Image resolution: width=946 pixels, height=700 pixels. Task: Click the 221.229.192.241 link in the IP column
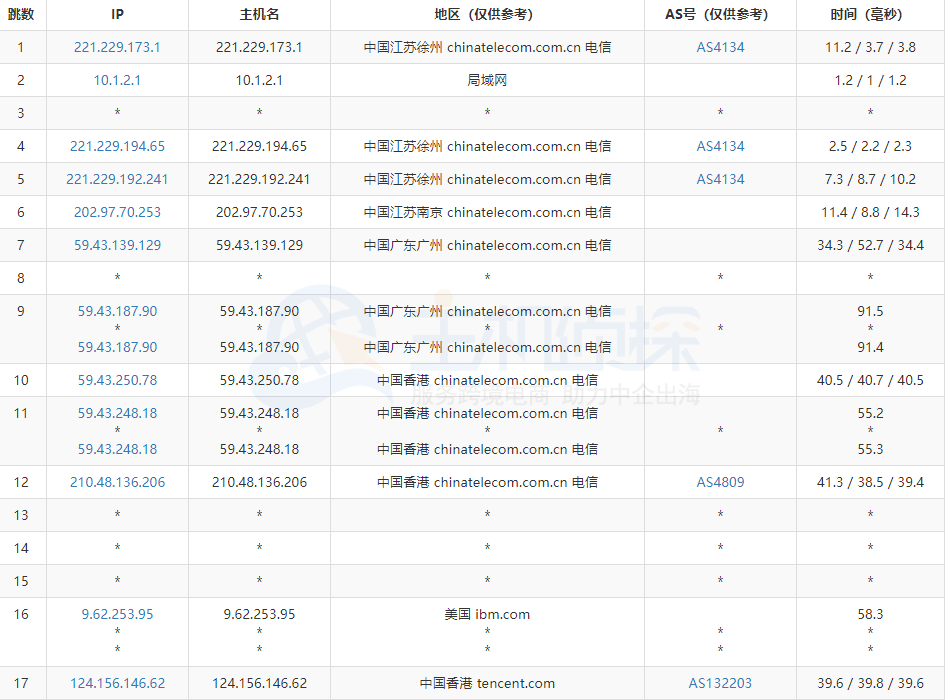(117, 179)
